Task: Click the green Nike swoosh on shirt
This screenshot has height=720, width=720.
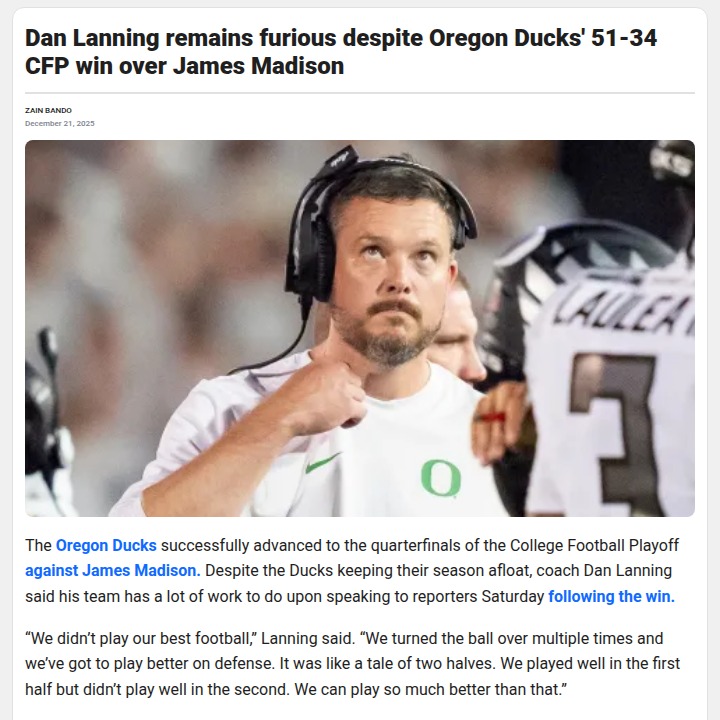Action: click(323, 463)
